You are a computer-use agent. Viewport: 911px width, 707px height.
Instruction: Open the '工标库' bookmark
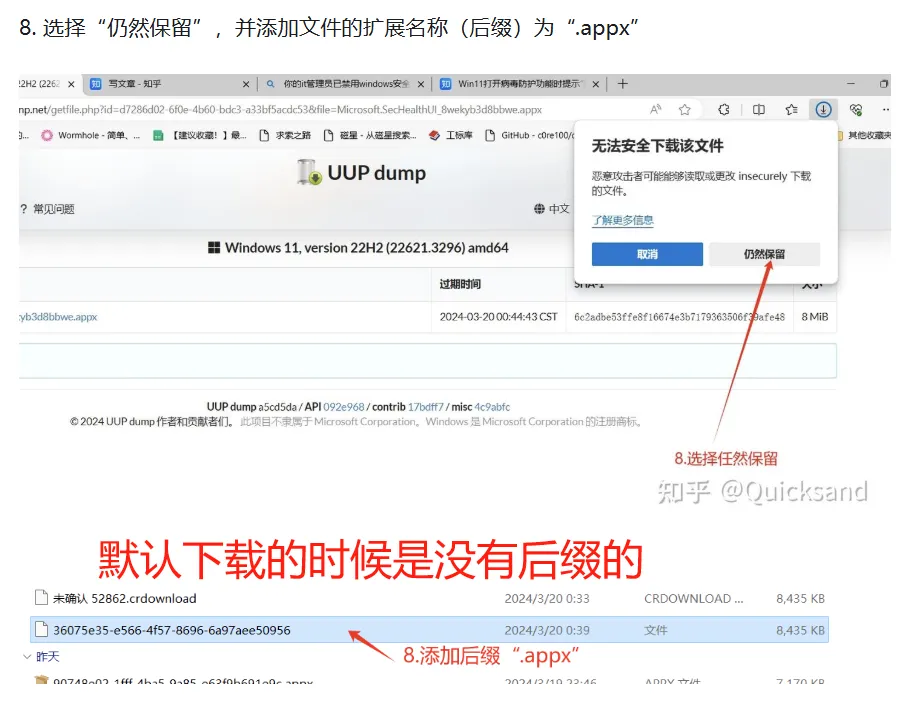[x=450, y=135]
